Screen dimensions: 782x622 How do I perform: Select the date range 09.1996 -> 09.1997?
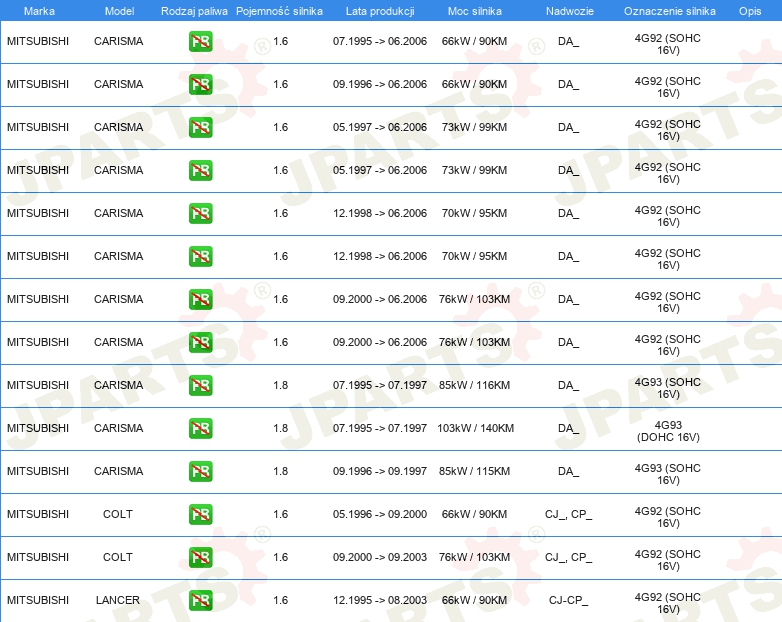(380, 471)
